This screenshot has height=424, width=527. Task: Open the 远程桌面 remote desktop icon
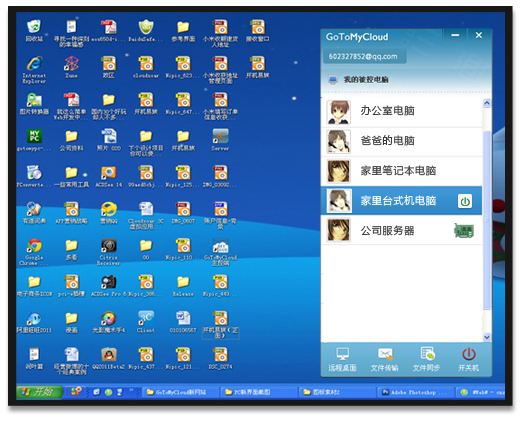(342, 360)
